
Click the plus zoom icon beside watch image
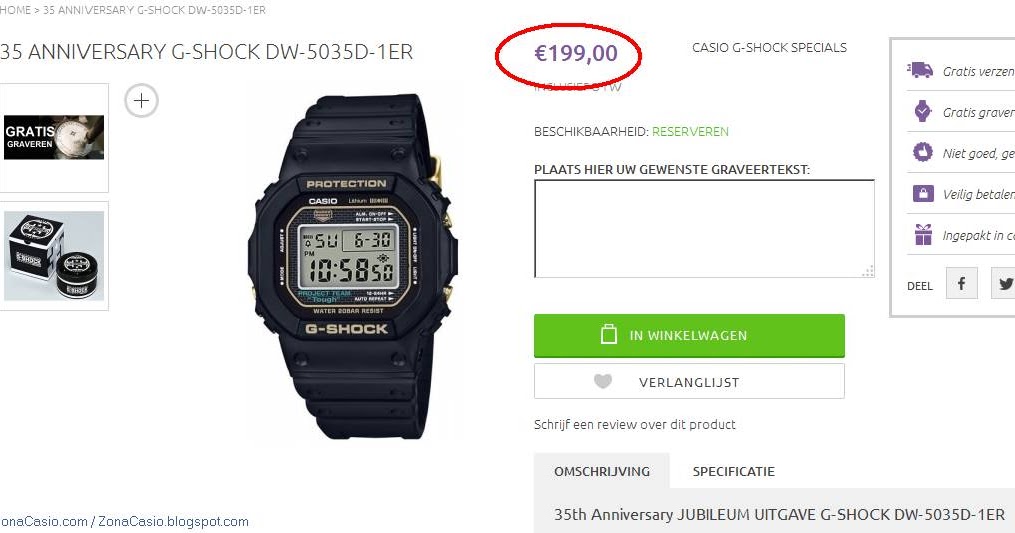tap(141, 100)
